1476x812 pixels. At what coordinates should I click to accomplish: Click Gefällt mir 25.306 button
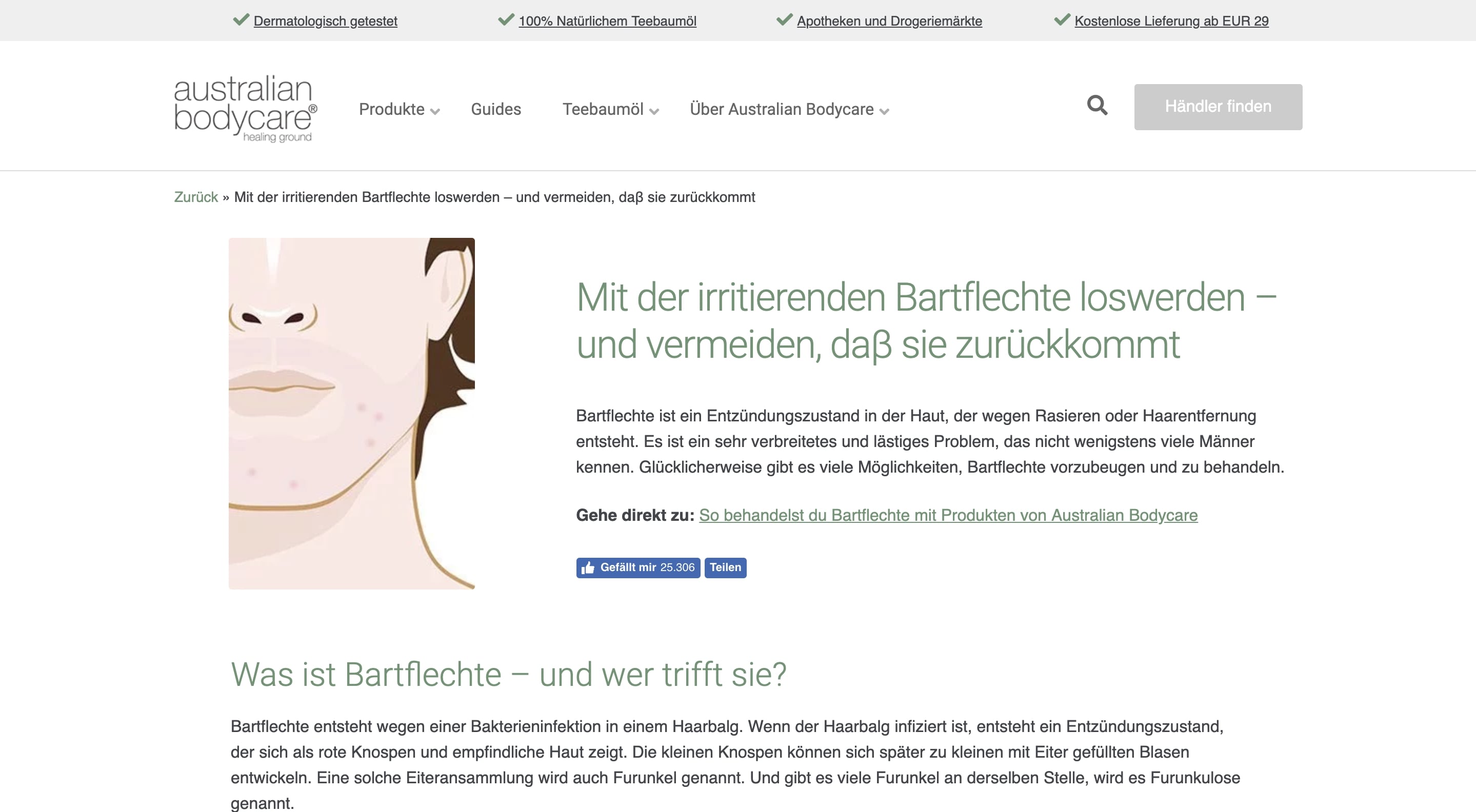[x=637, y=567]
